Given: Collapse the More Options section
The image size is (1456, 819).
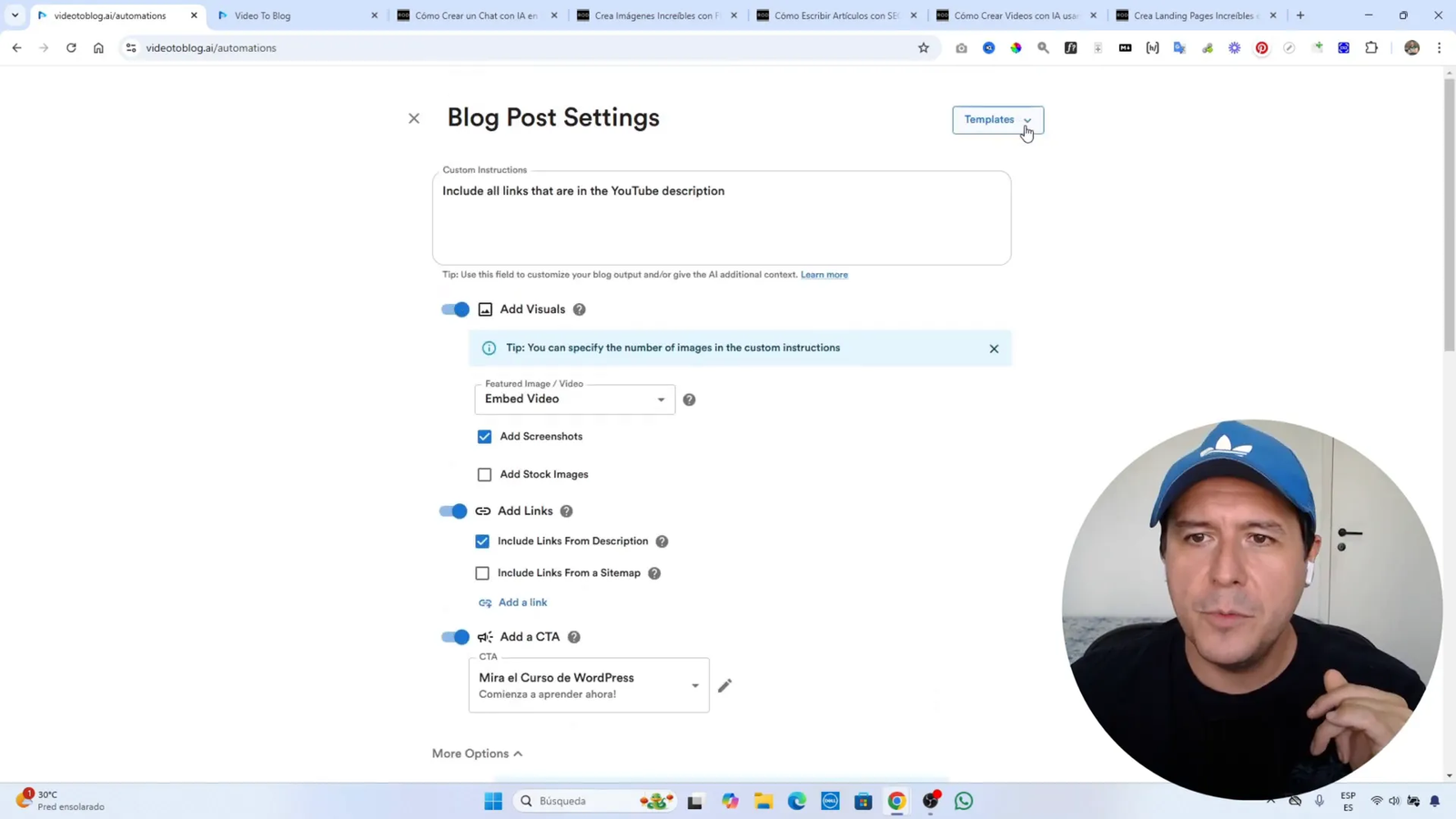Looking at the screenshot, I should [477, 753].
